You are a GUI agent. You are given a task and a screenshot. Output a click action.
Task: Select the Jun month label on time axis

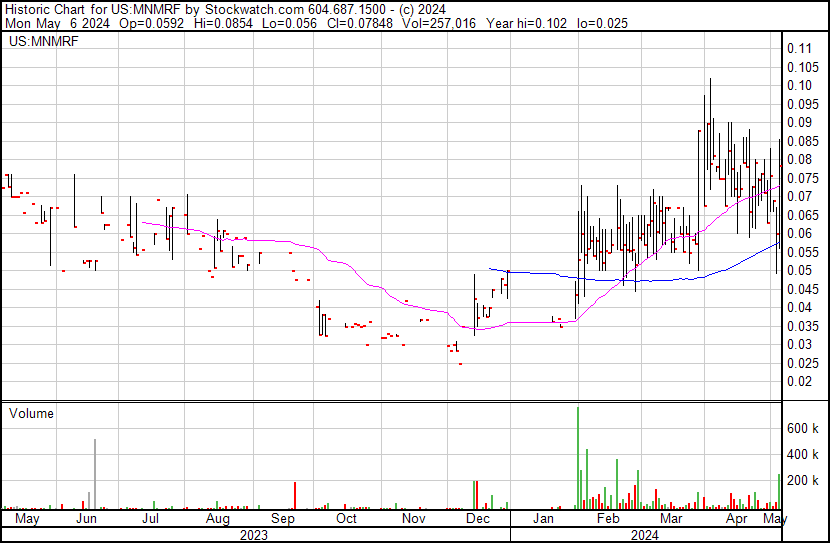click(86, 520)
